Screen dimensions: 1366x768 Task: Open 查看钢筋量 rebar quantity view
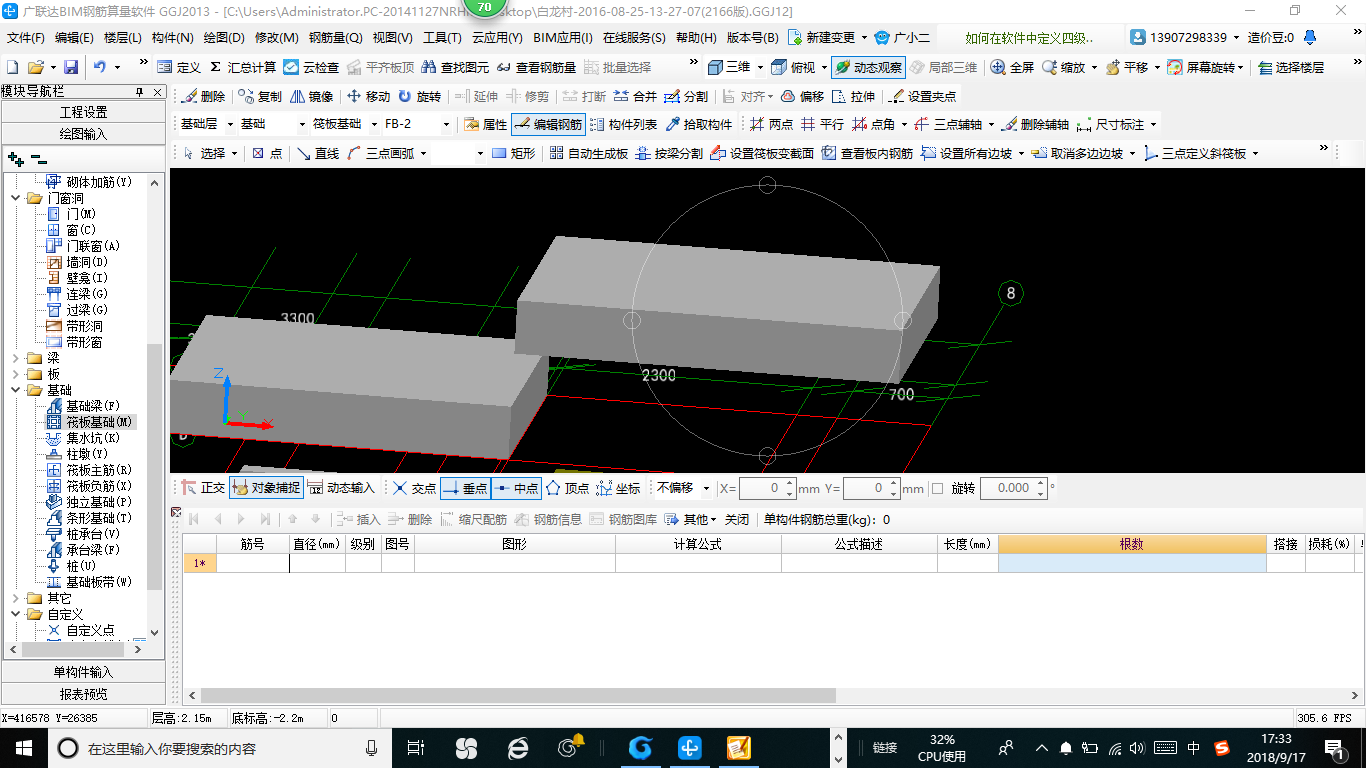(536, 67)
